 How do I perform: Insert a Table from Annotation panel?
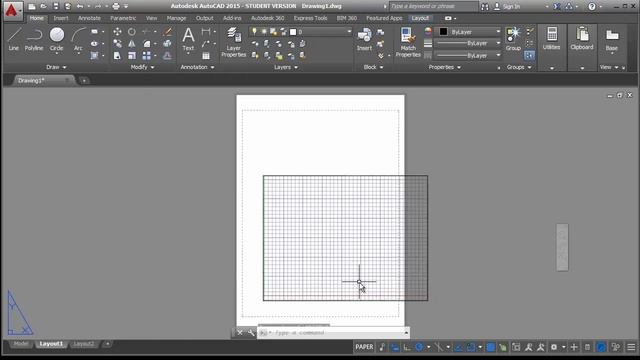point(206,56)
